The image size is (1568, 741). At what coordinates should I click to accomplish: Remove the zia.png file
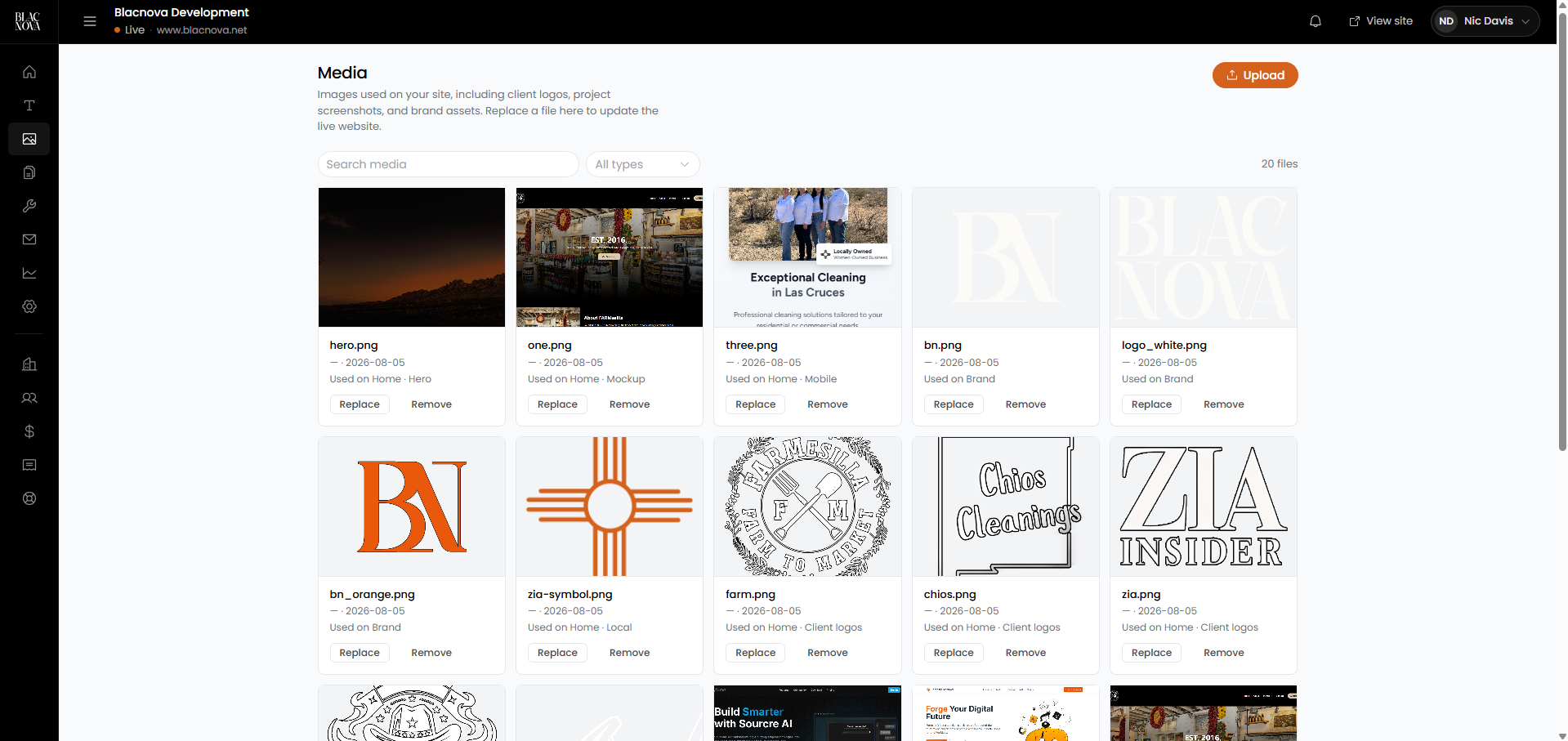1223,653
